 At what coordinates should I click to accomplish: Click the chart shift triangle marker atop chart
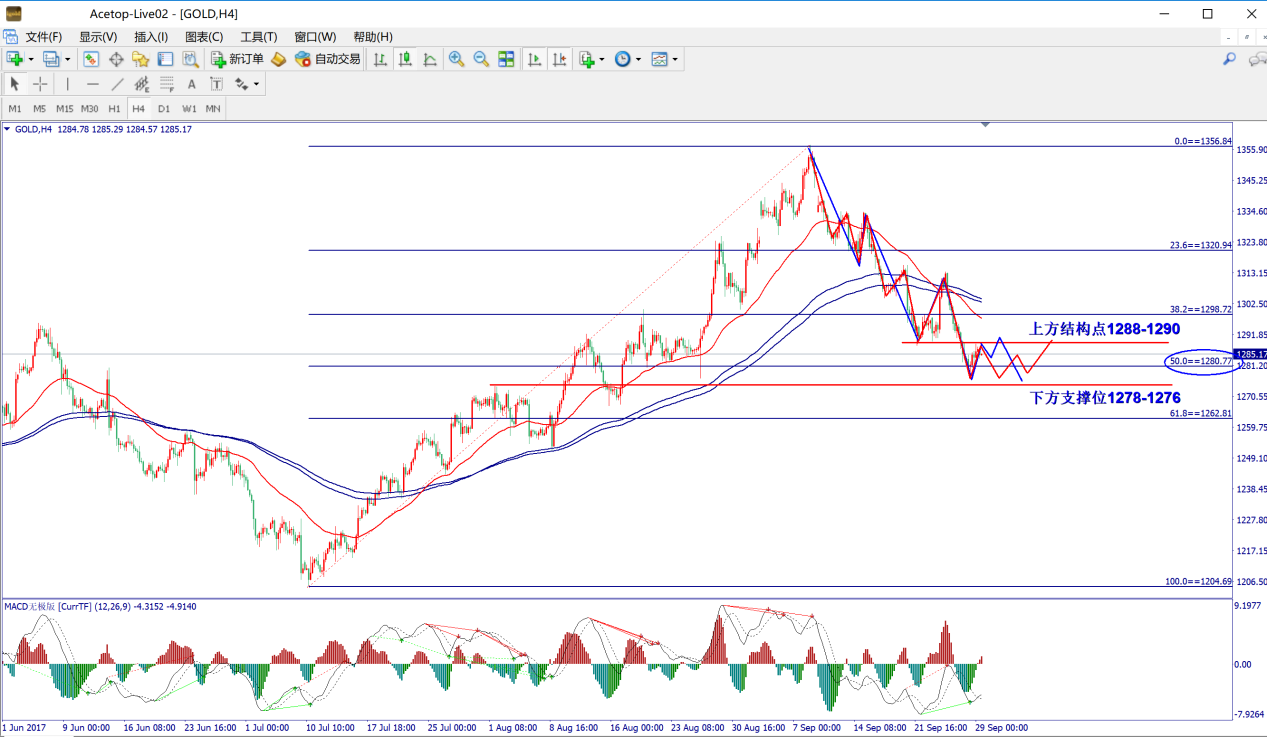(986, 125)
